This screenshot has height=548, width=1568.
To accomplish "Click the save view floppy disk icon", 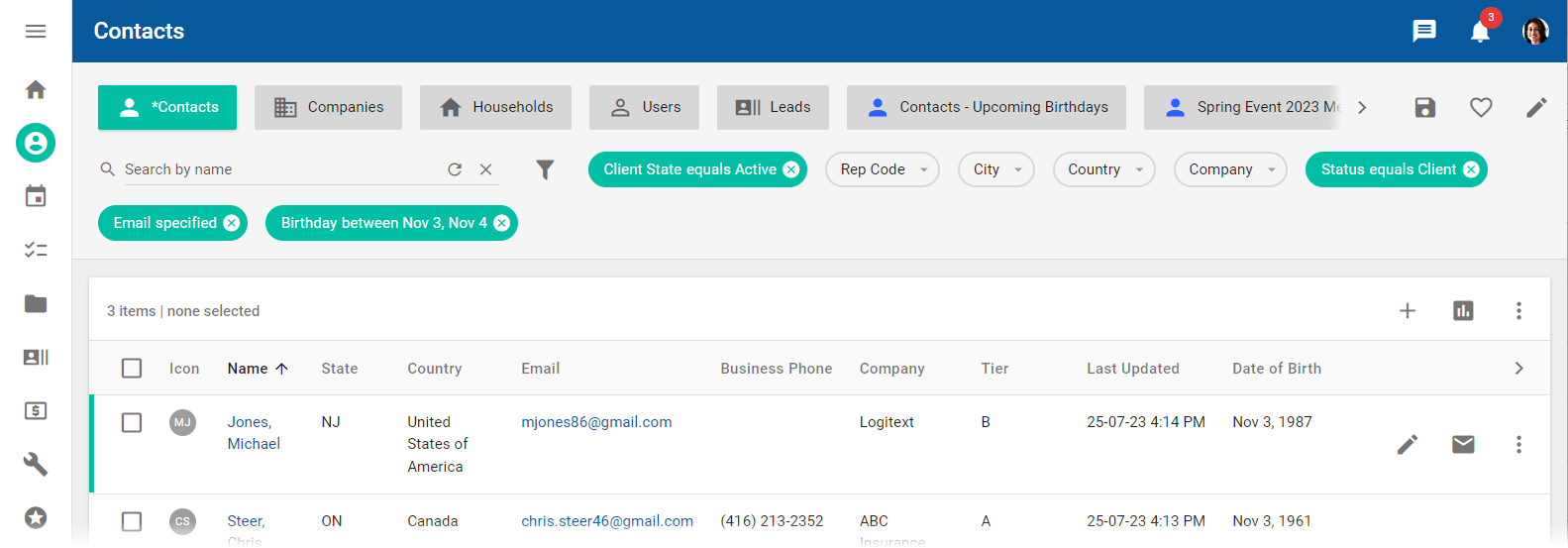I will coord(1425,107).
